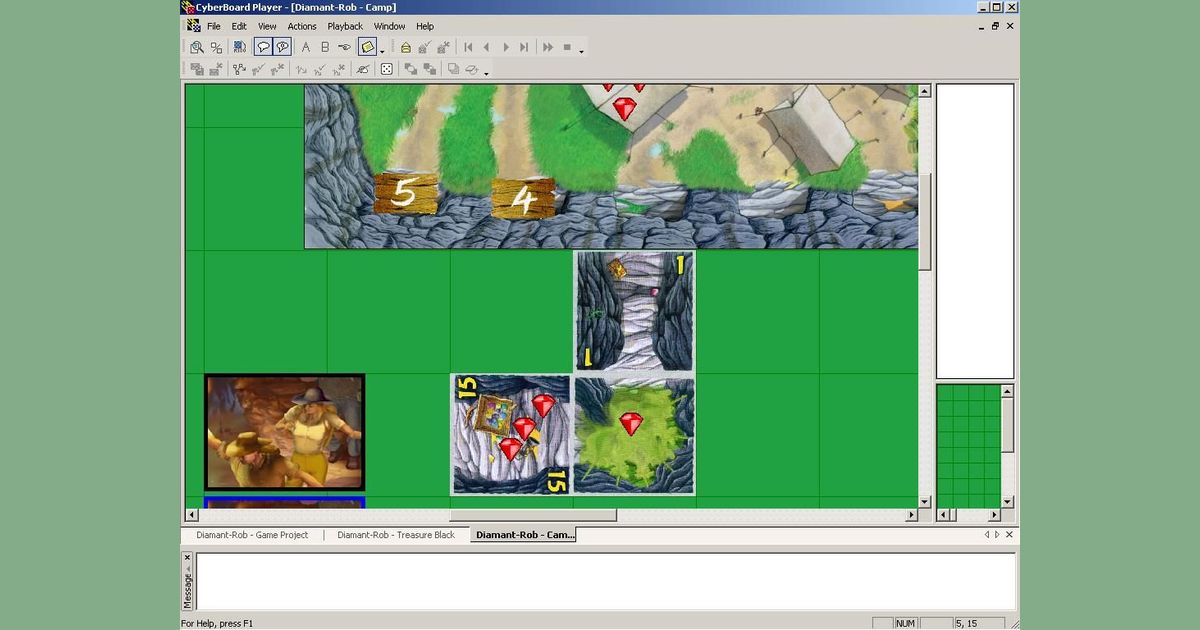This screenshot has width=1200, height=630.
Task: Close the Message panel with its X
Action: coord(187,558)
